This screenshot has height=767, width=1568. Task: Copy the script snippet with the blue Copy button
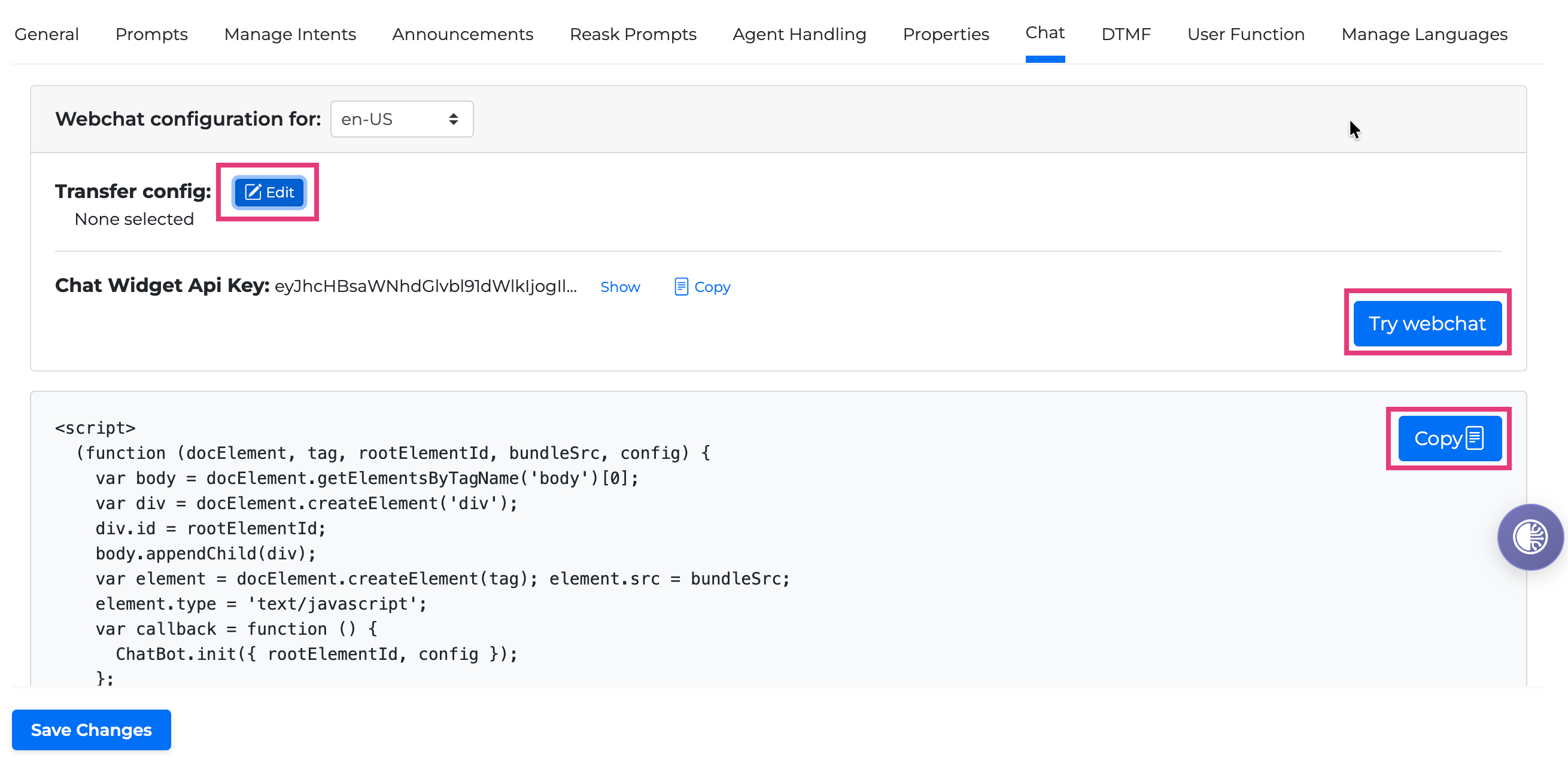click(1450, 439)
